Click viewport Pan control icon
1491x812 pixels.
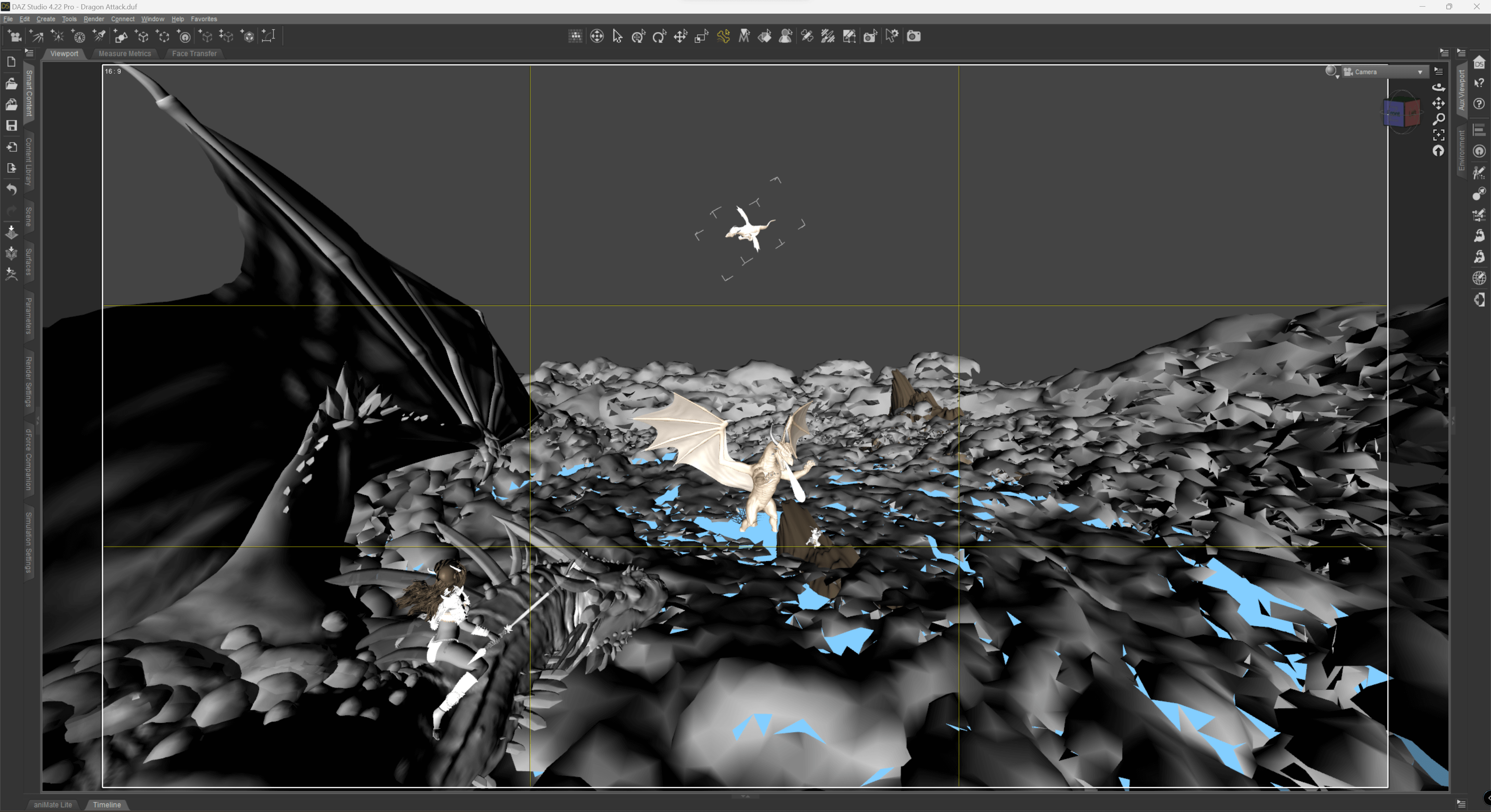pyautogui.click(x=1438, y=103)
